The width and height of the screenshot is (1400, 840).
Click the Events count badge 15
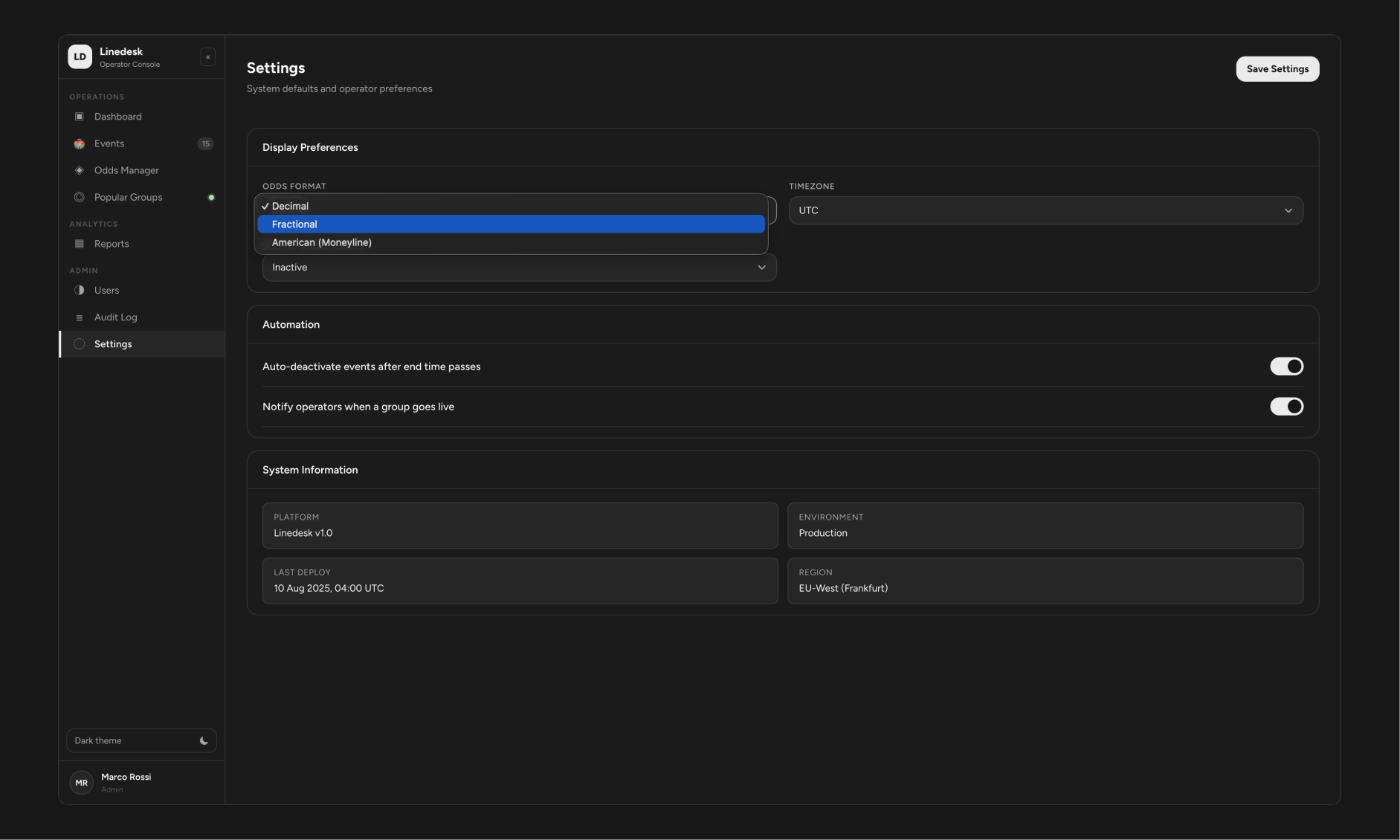206,143
